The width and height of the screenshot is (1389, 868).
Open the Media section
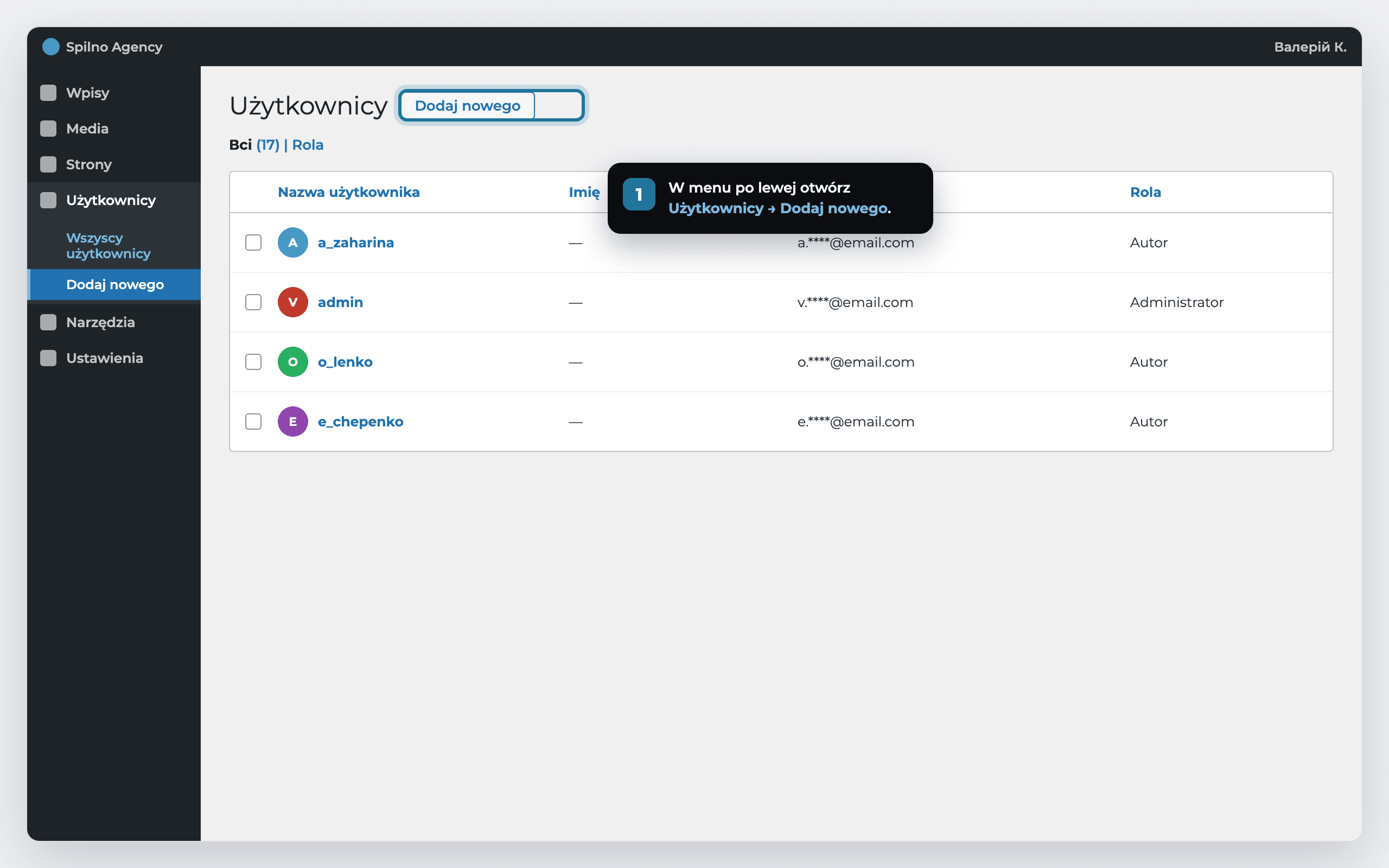(x=113, y=129)
